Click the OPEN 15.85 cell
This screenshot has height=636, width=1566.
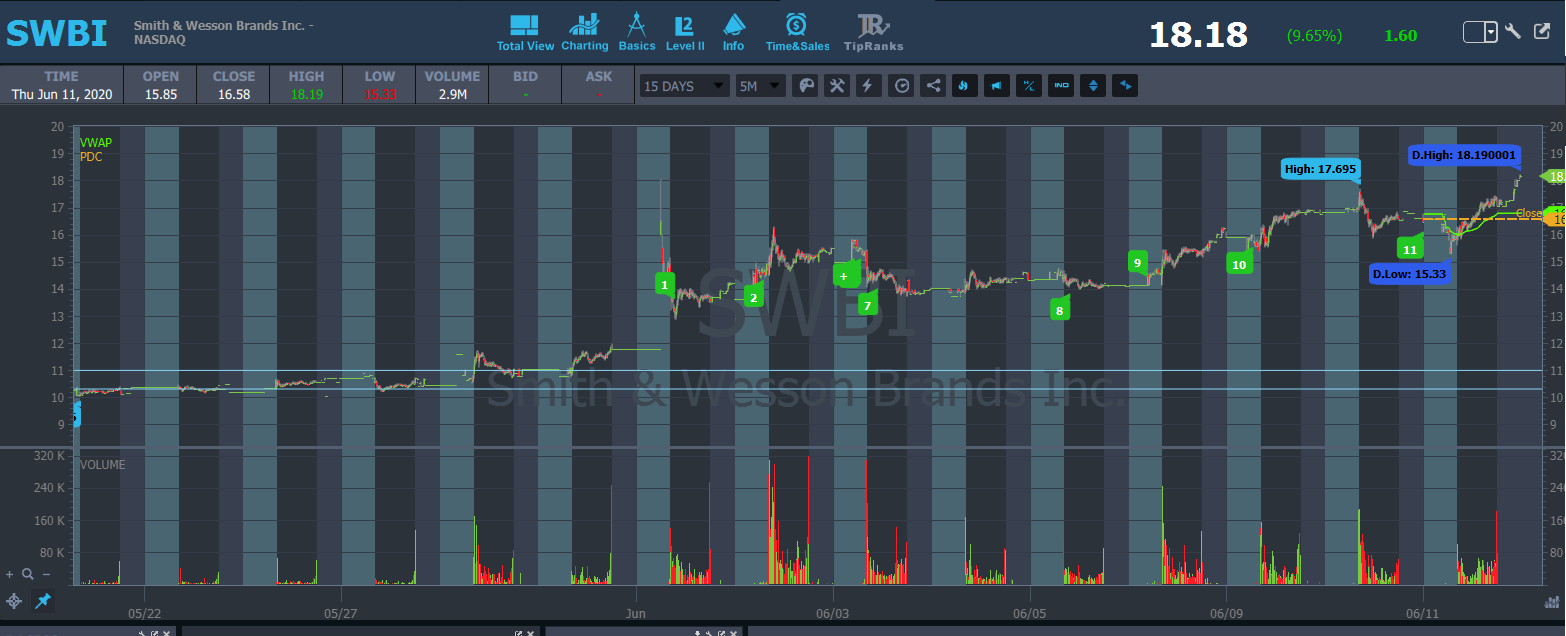coord(161,85)
